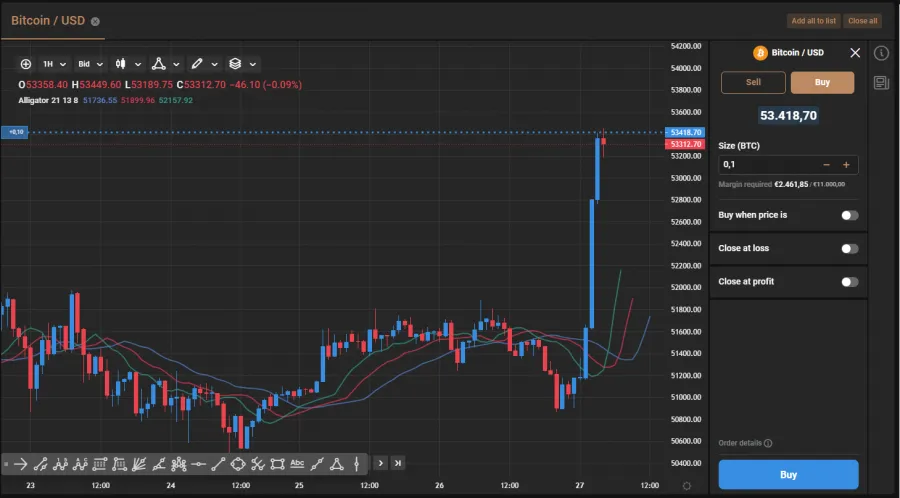Select the rectangle shape tool
This screenshot has width=900, height=498.
[x=278, y=464]
